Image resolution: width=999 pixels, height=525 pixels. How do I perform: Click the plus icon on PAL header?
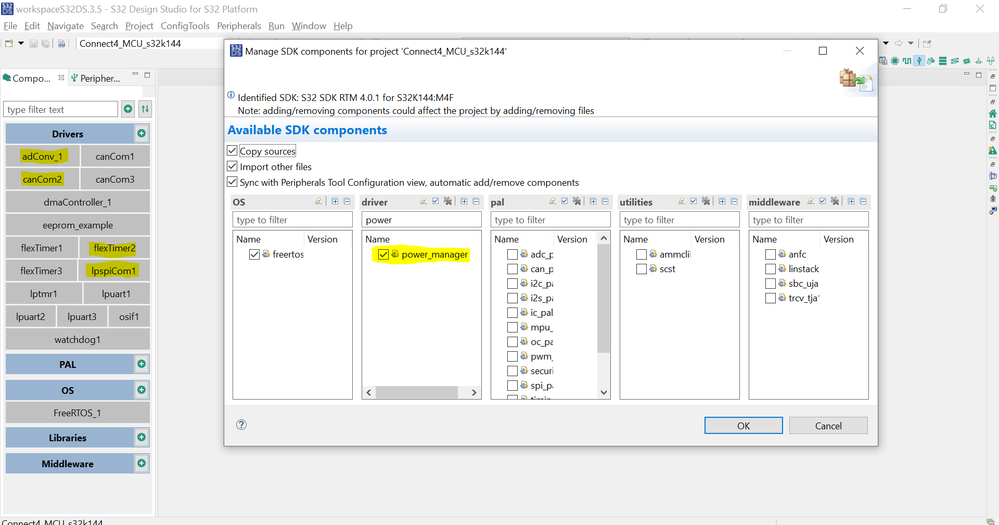pyautogui.click(x=141, y=364)
